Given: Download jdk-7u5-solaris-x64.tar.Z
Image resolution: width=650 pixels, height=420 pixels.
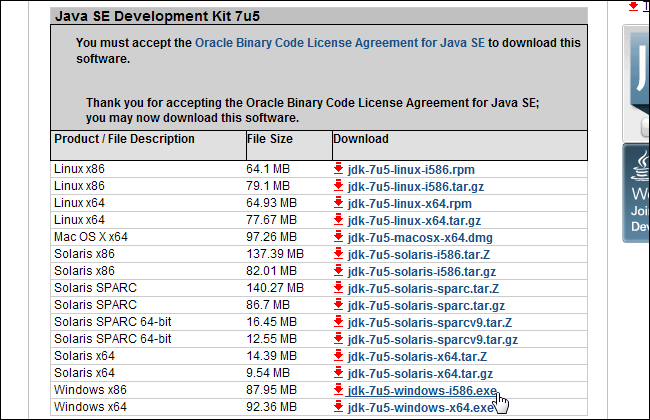Looking at the screenshot, I should tap(417, 357).
